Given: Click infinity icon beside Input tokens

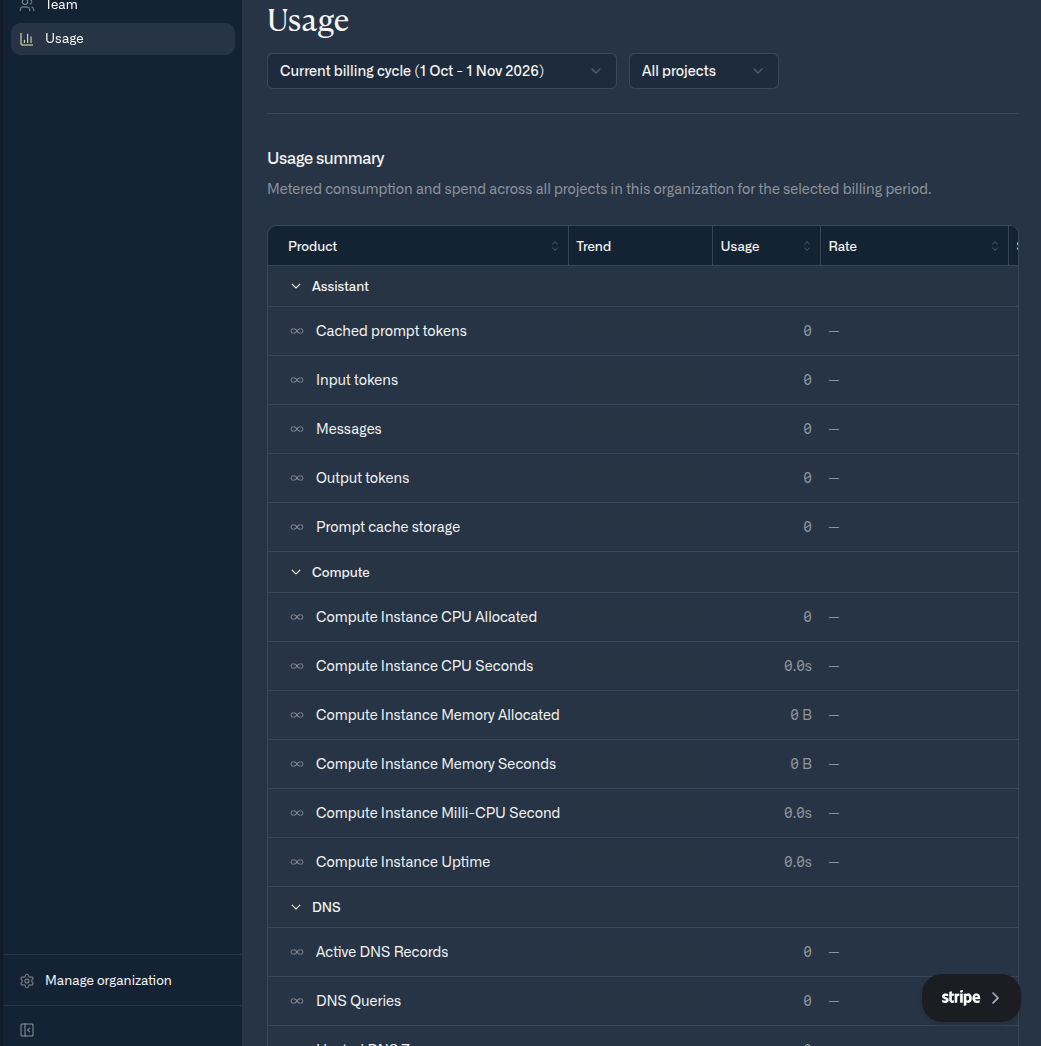Looking at the screenshot, I should click(x=297, y=380).
